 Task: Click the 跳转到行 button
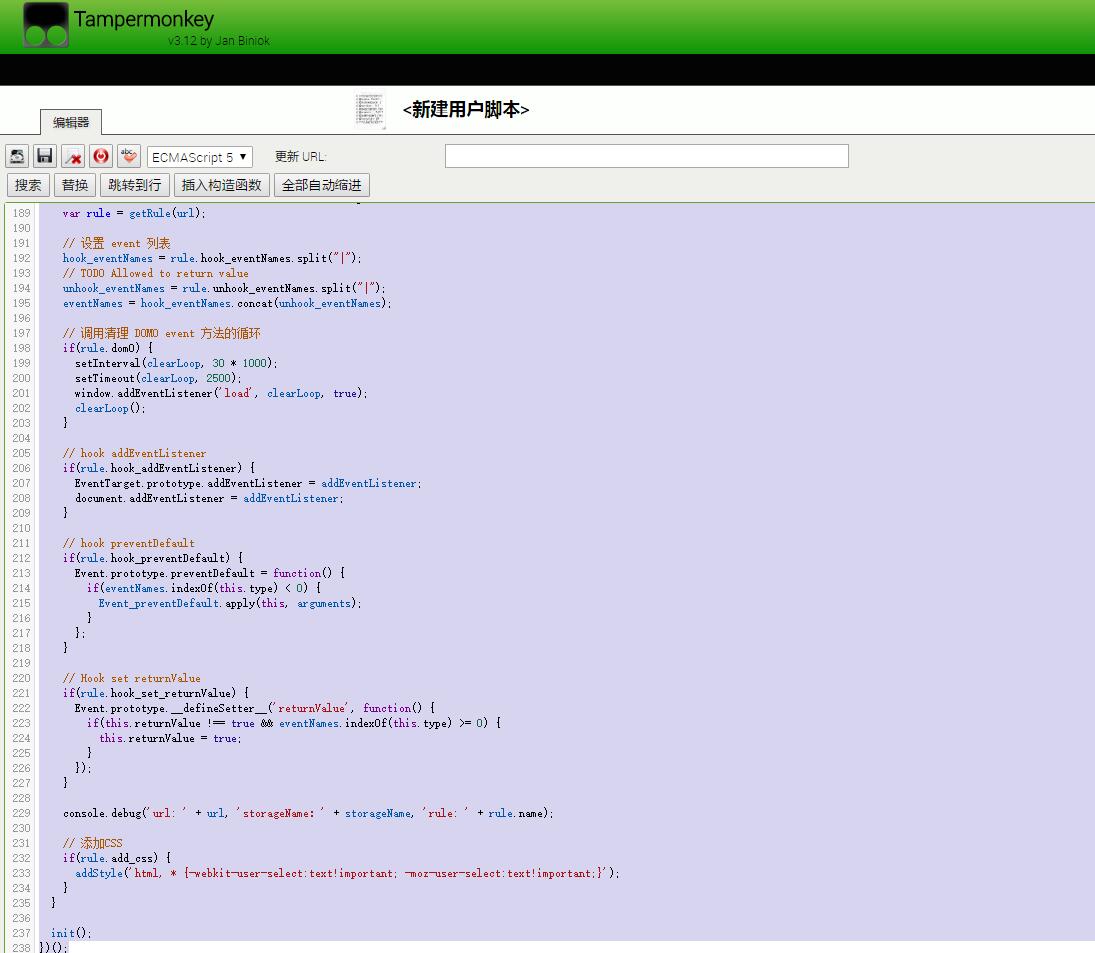click(x=135, y=185)
